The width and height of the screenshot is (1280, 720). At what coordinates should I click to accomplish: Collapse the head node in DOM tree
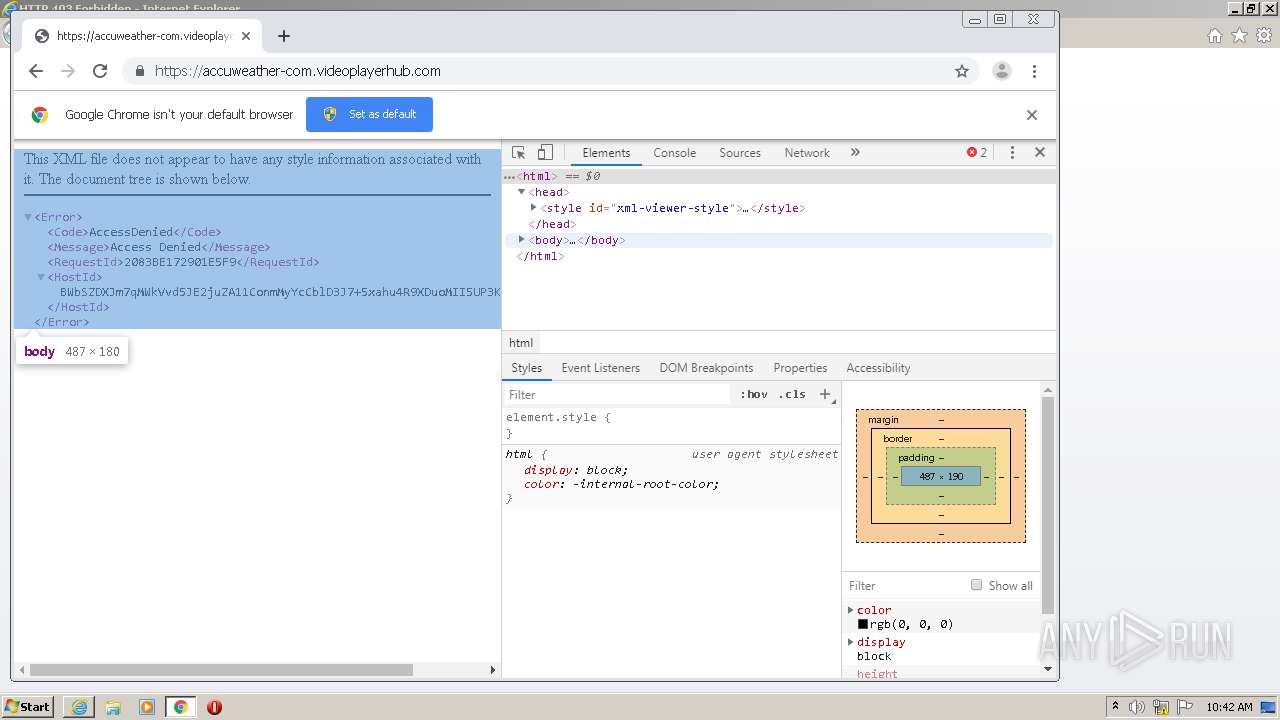coord(521,192)
